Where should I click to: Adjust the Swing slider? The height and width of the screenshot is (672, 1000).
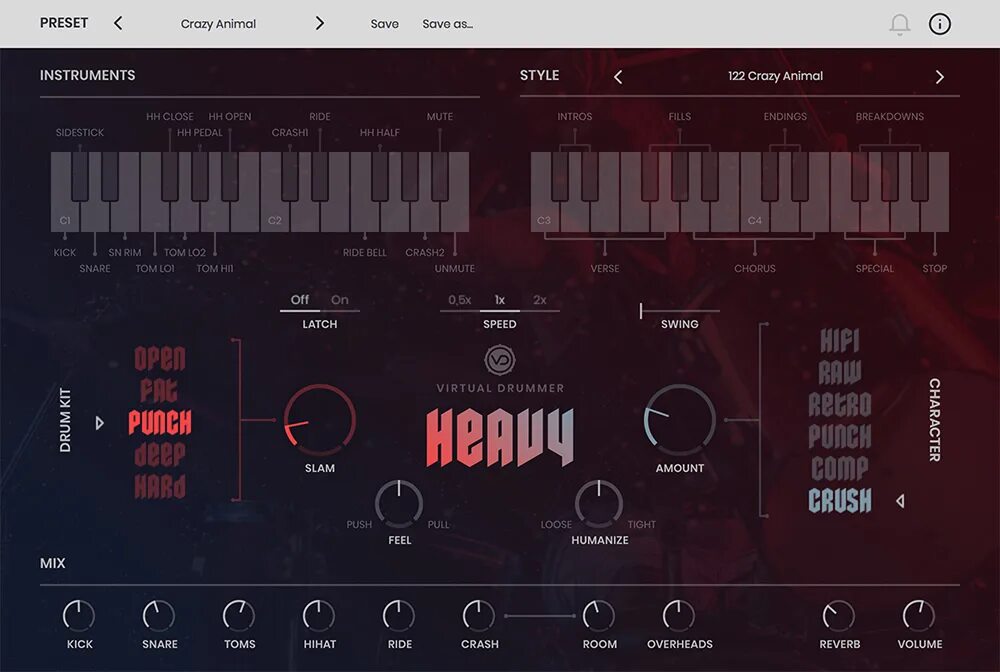[680, 310]
